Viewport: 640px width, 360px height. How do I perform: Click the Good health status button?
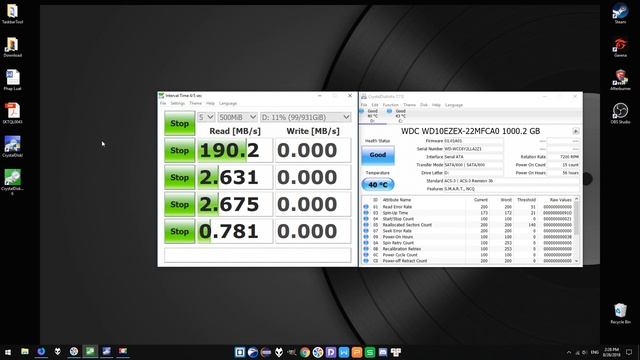coord(378,155)
